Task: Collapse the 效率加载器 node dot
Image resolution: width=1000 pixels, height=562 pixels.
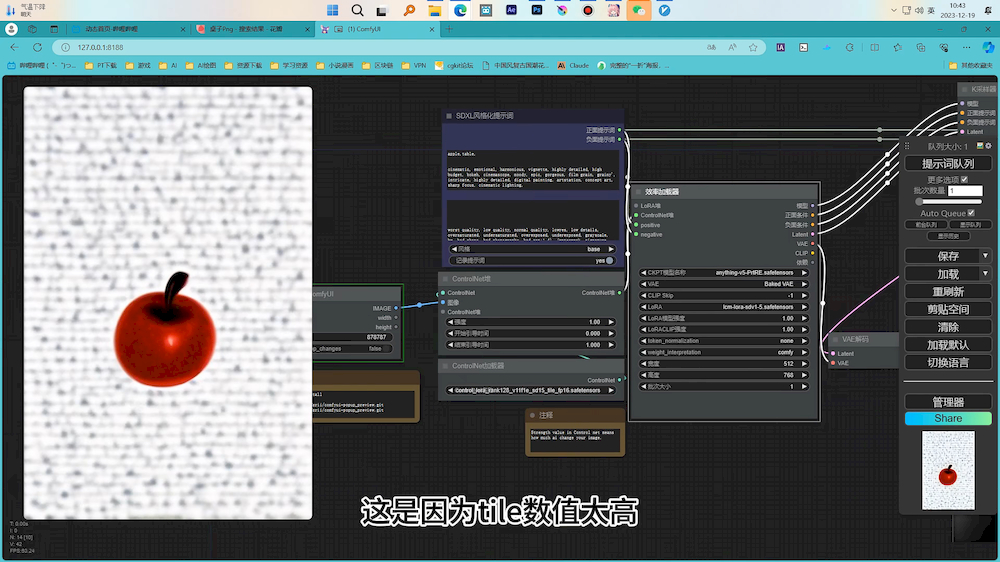Action: [x=638, y=191]
